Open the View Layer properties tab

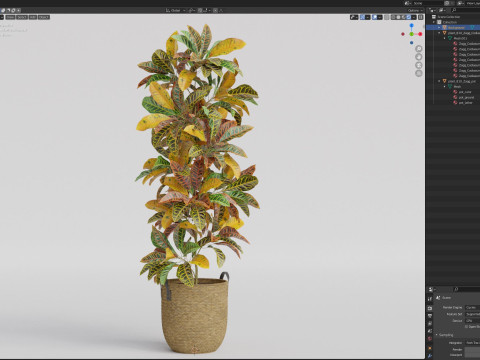tap(430, 323)
